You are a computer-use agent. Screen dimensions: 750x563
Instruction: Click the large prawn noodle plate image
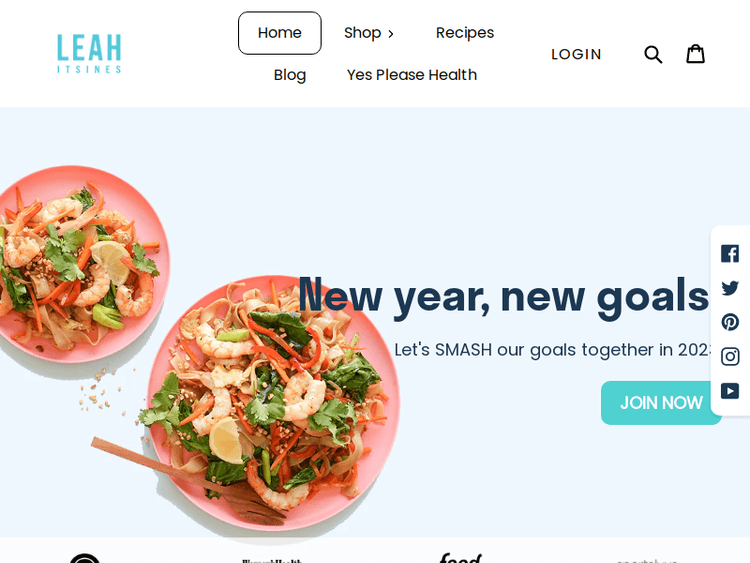coord(273,403)
